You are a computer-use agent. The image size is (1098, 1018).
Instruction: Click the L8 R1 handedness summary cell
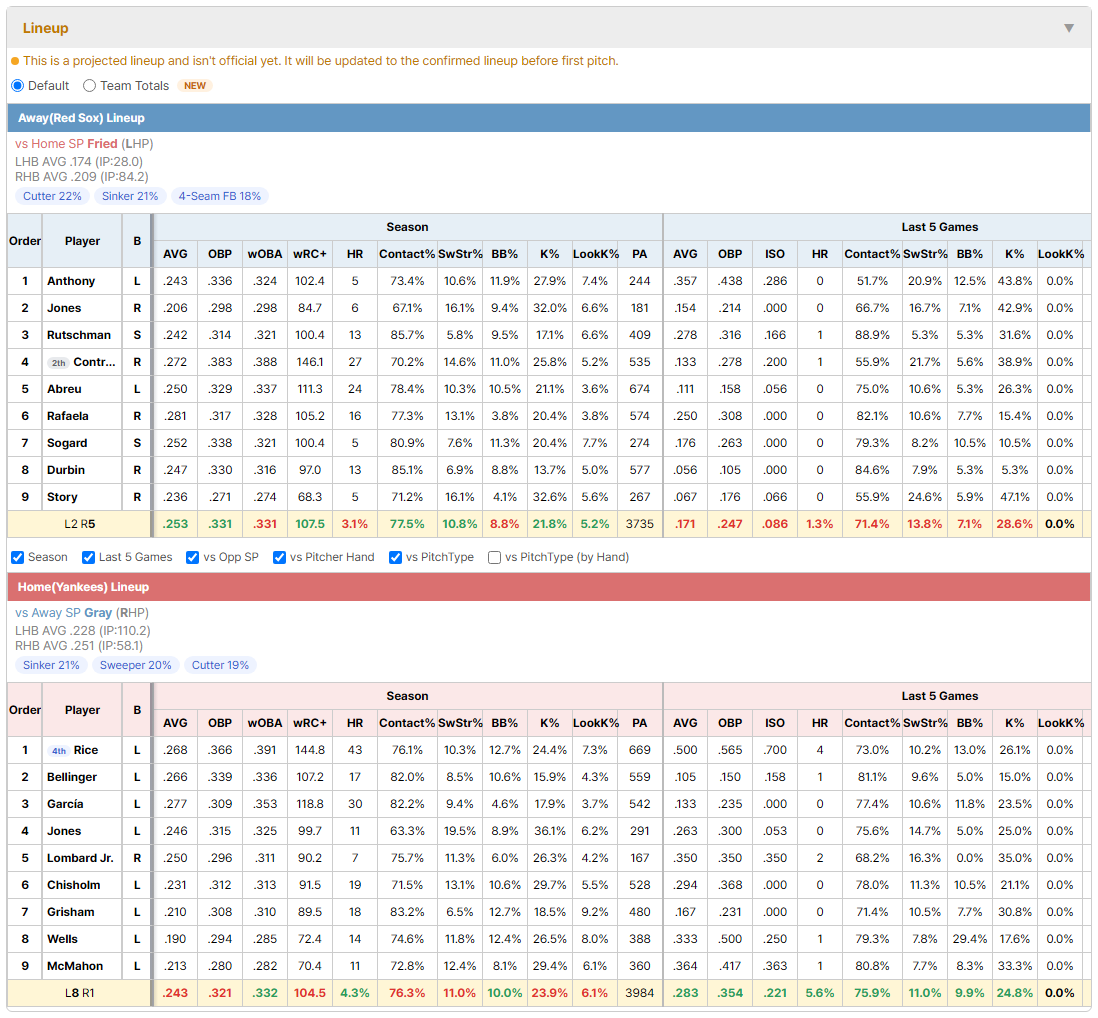pyautogui.click(x=79, y=993)
